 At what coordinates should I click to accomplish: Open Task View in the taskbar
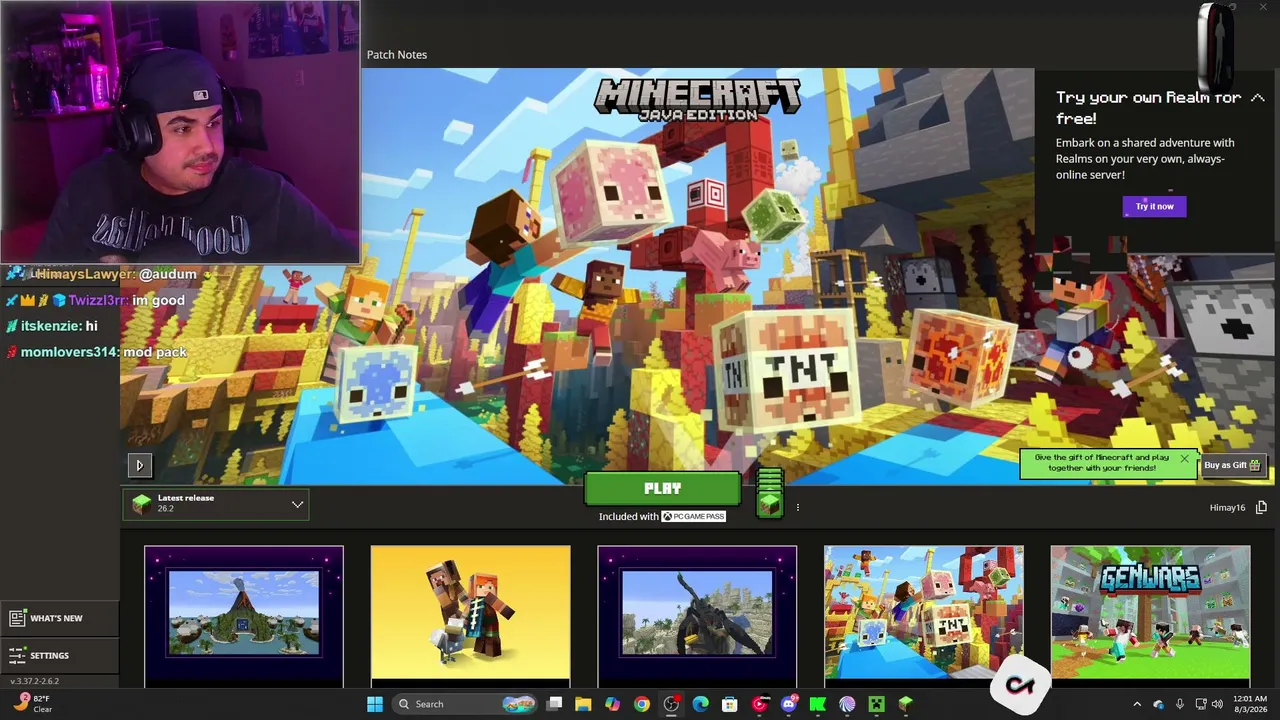click(555, 704)
